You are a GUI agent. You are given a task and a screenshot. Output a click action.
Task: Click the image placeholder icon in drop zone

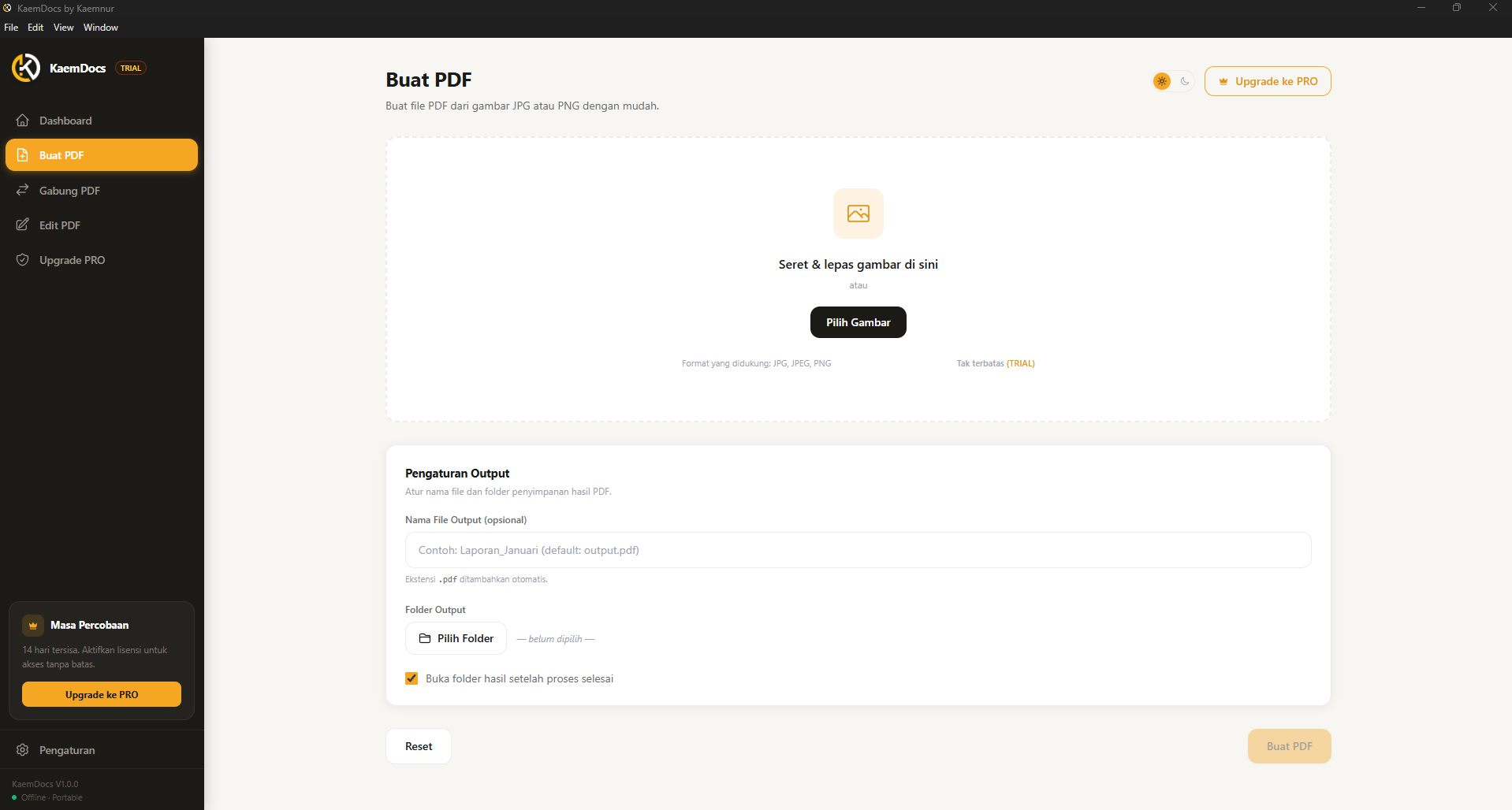click(858, 214)
